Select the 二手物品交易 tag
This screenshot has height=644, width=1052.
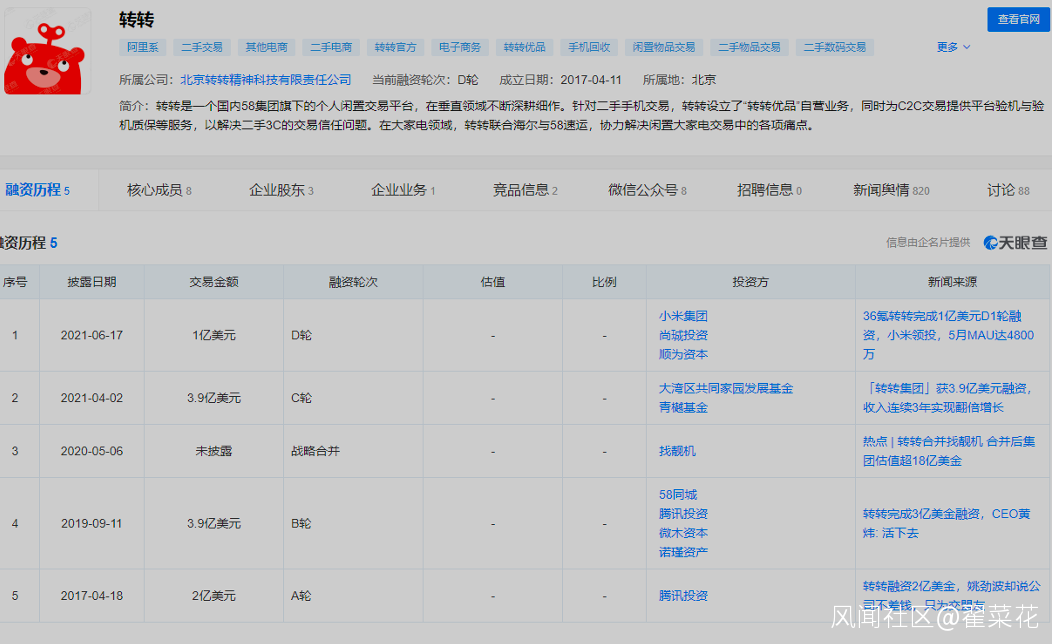pos(749,47)
